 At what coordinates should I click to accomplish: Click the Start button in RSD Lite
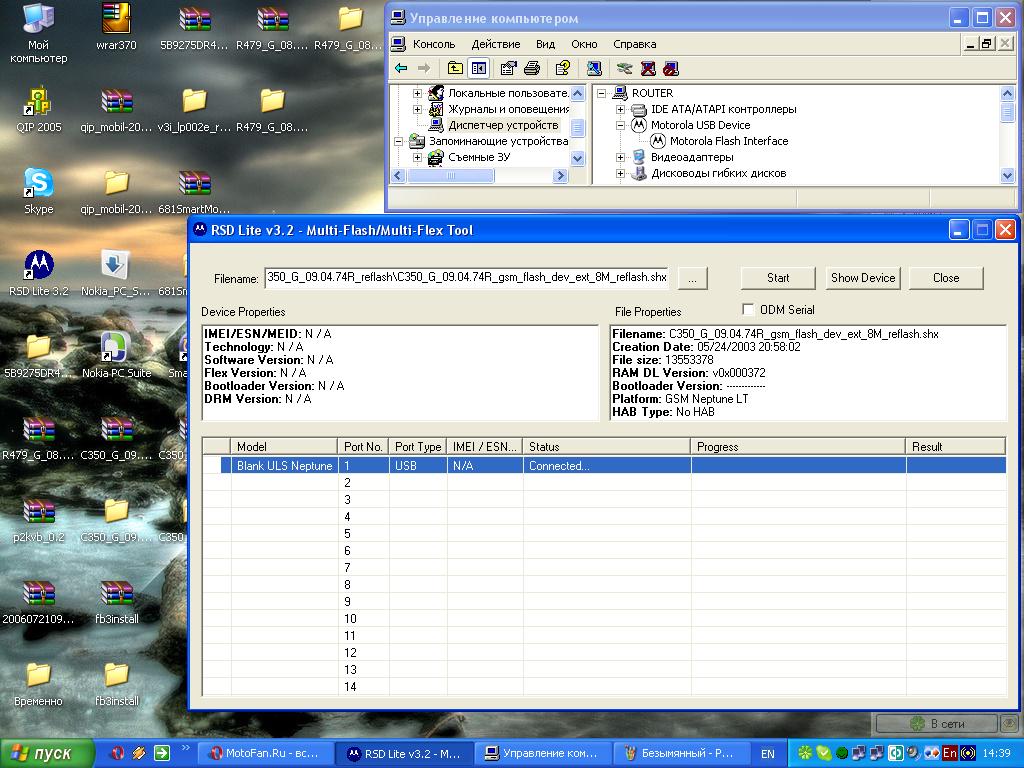click(778, 278)
